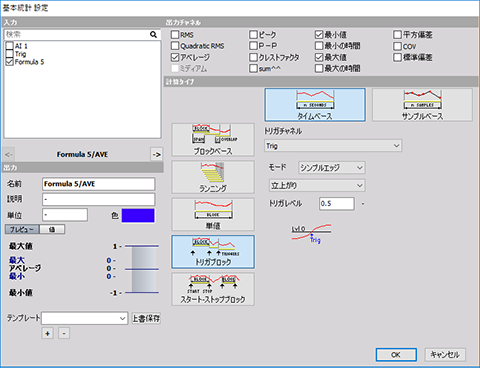The height and width of the screenshot is (368, 480).
Task: Click the 検索 search input field
Action: (77, 34)
